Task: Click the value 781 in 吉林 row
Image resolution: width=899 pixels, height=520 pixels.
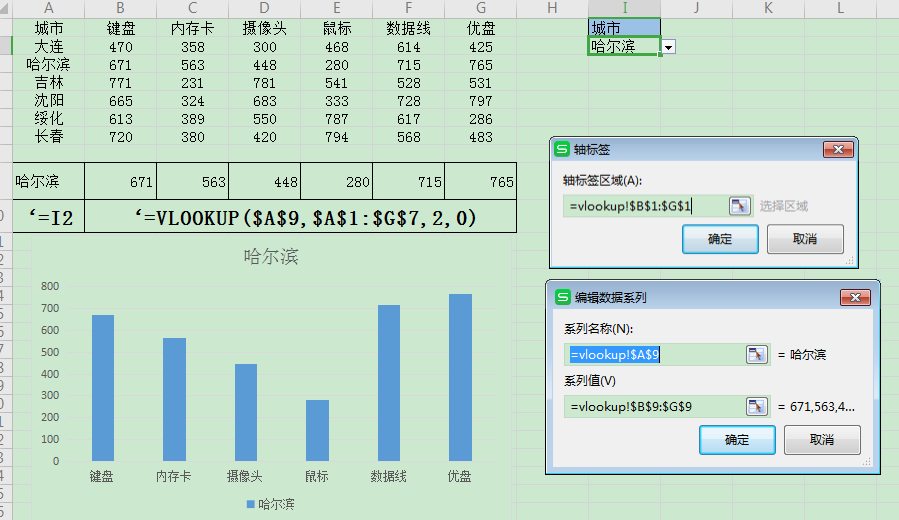Action: pyautogui.click(x=264, y=83)
